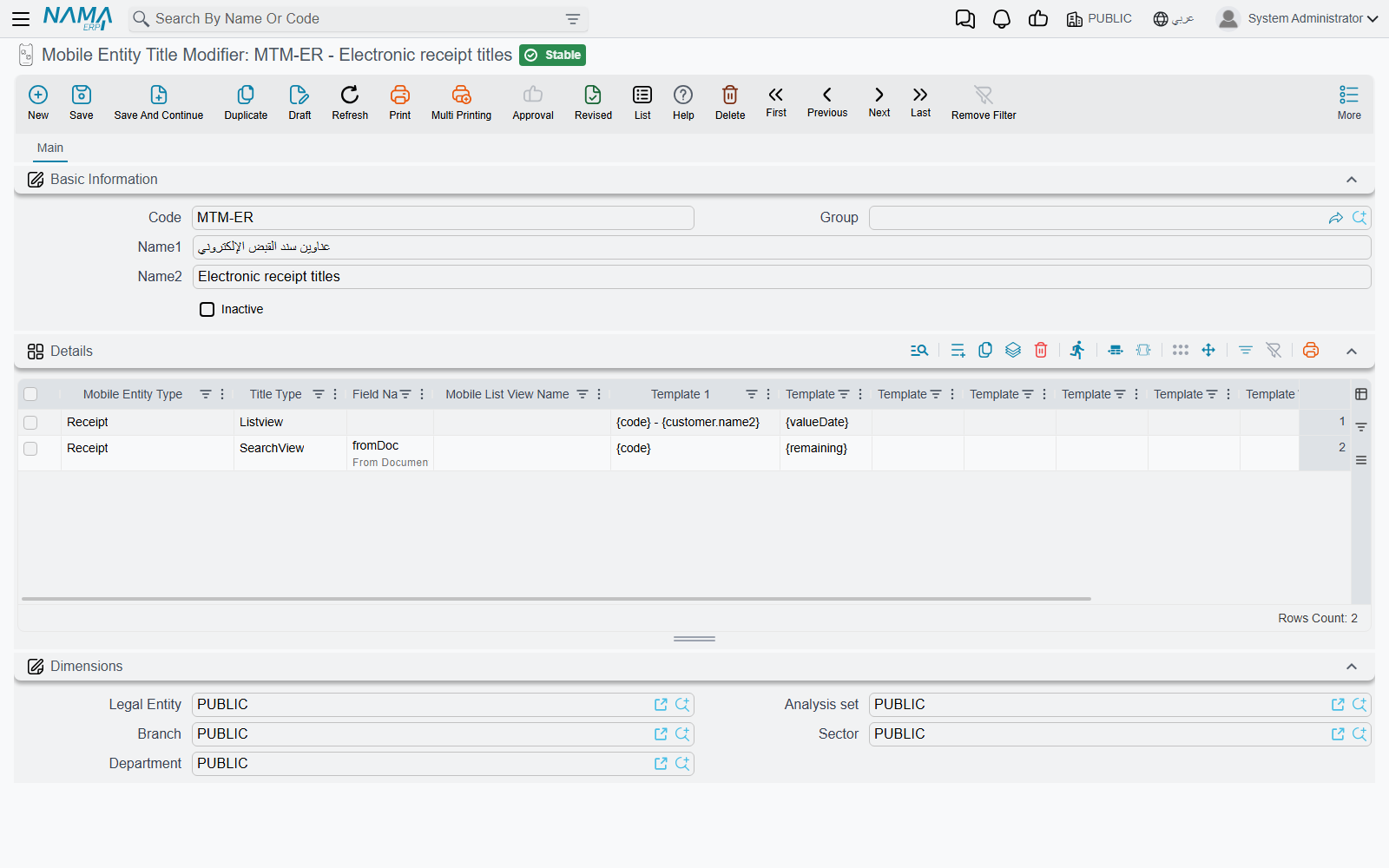Click the red trash icon in Details toolbar
The height and width of the screenshot is (868, 1389).
coord(1041,350)
